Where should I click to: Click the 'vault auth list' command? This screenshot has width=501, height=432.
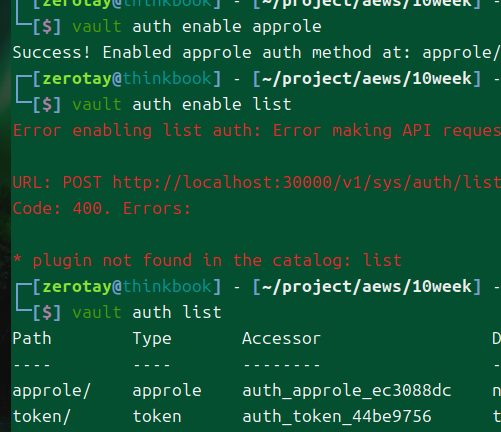tap(147, 312)
